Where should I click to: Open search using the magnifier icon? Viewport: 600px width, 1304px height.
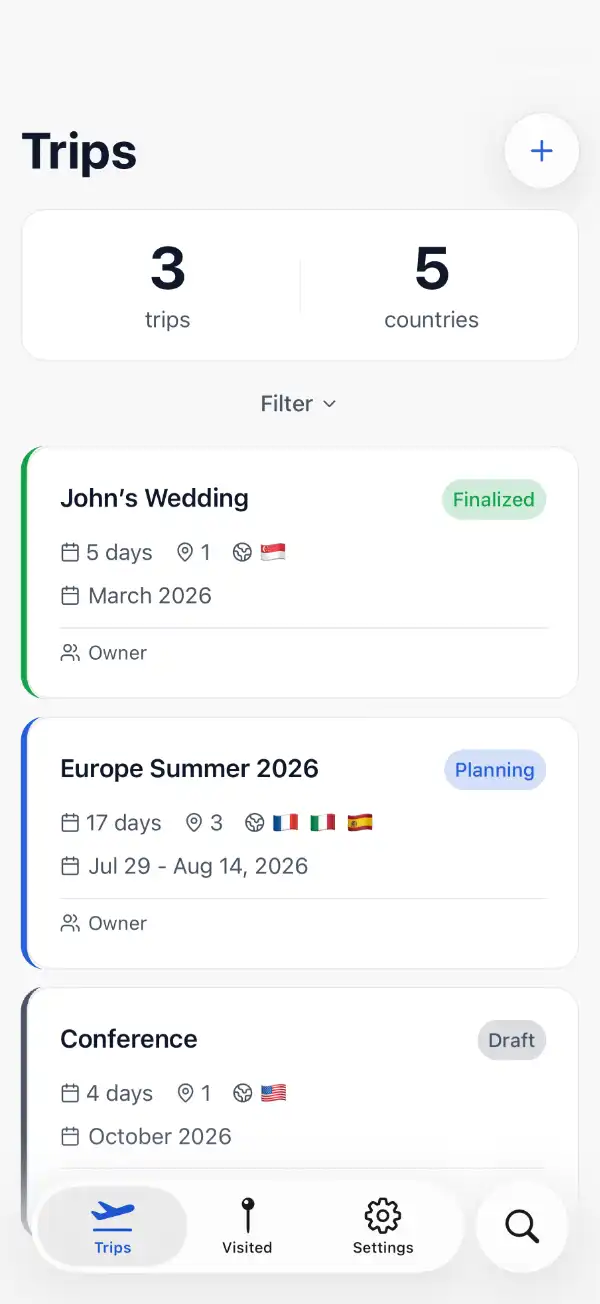click(520, 1226)
